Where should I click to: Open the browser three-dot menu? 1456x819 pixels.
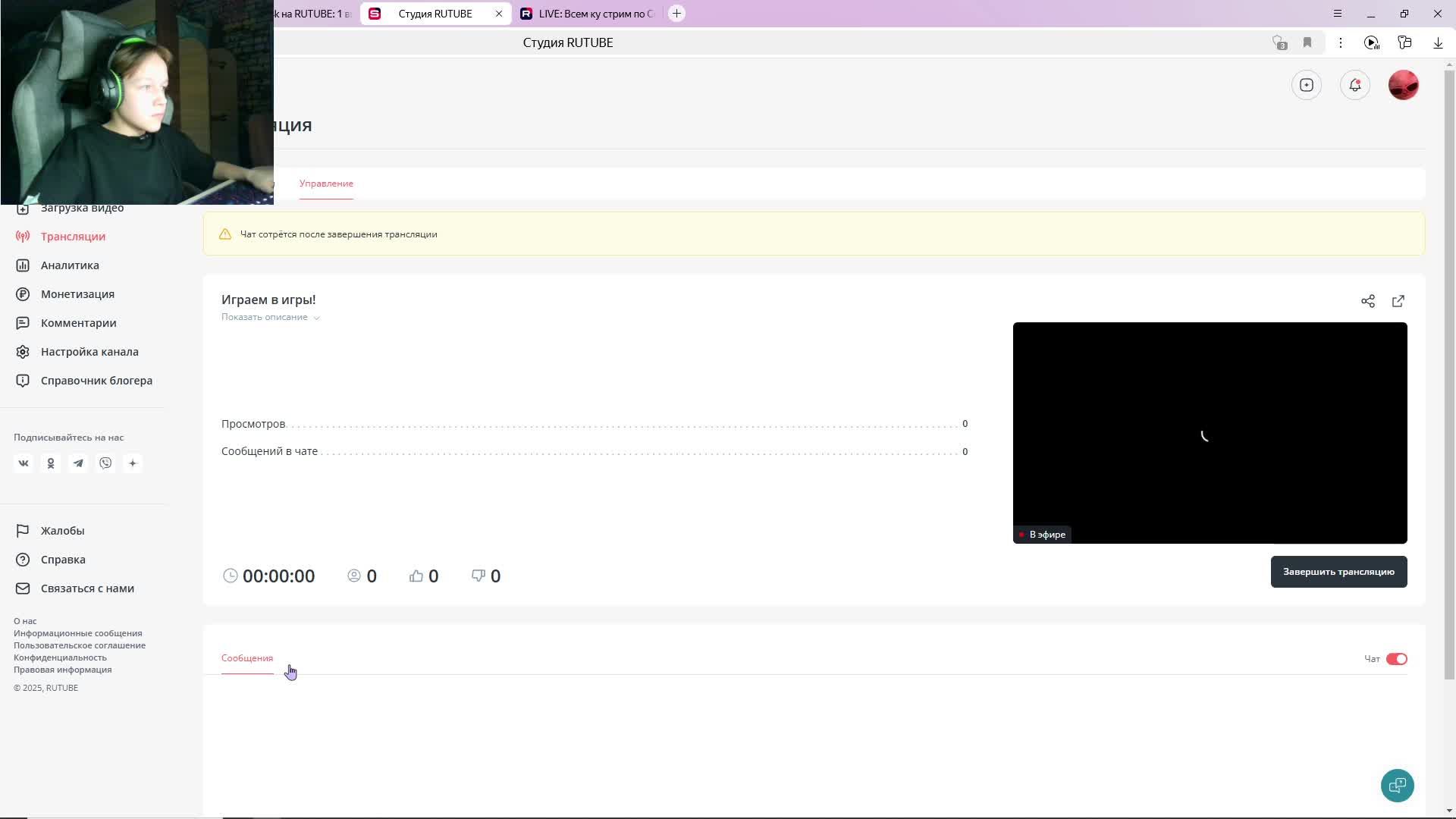1341,42
